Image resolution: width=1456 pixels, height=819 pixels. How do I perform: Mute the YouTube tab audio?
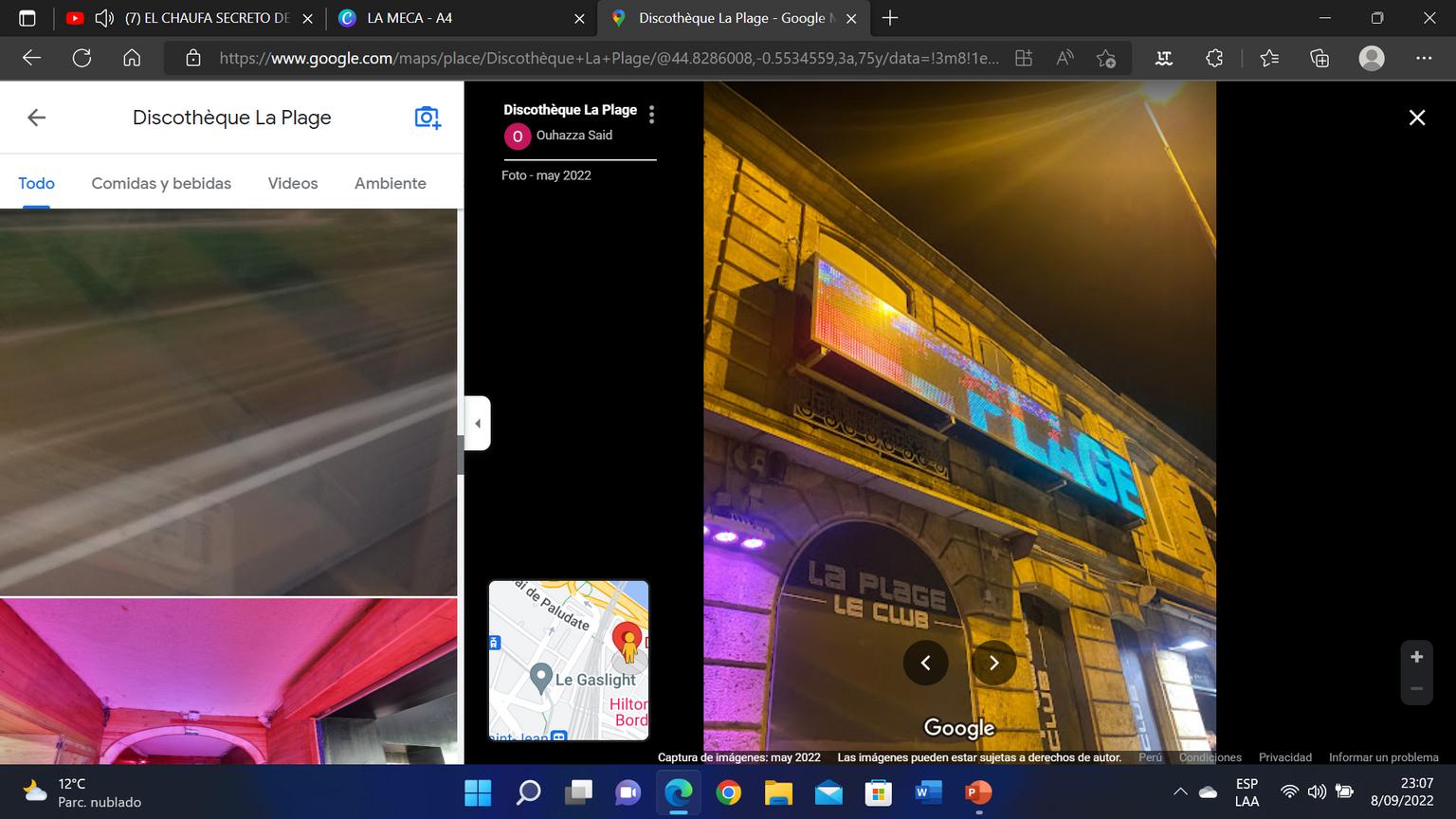click(104, 18)
